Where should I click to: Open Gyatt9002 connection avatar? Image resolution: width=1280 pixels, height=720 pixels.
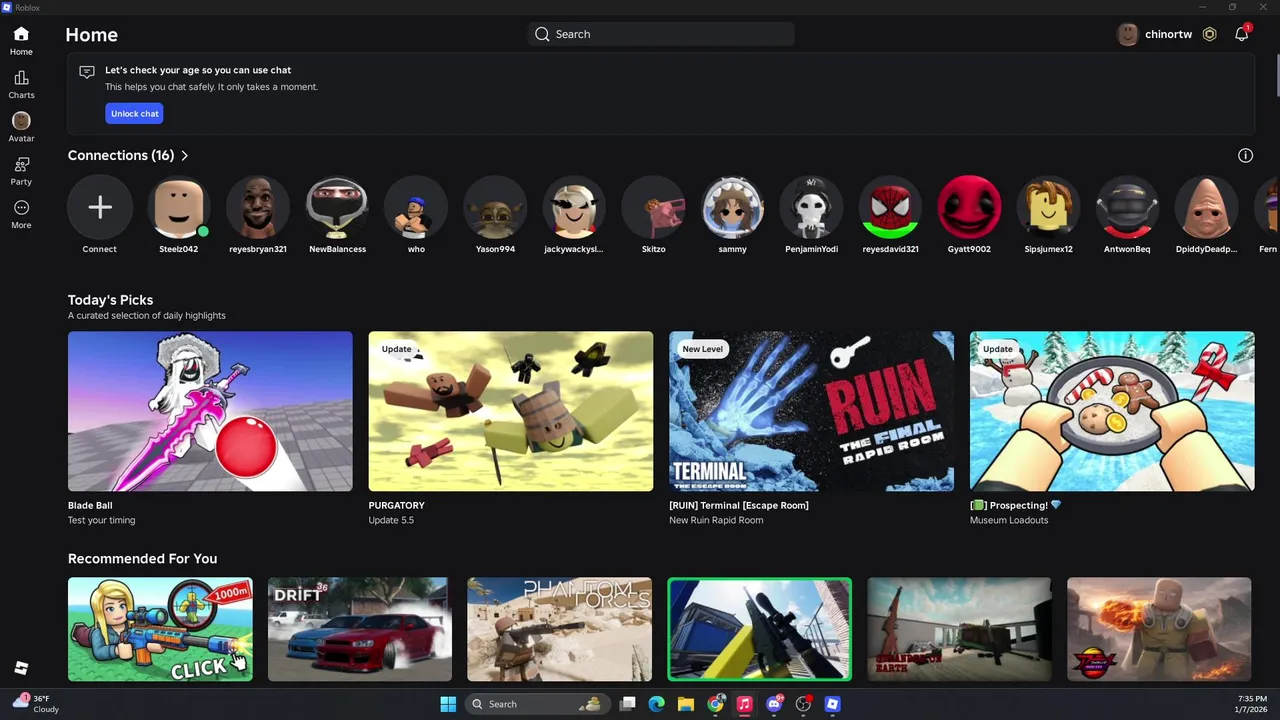969,207
